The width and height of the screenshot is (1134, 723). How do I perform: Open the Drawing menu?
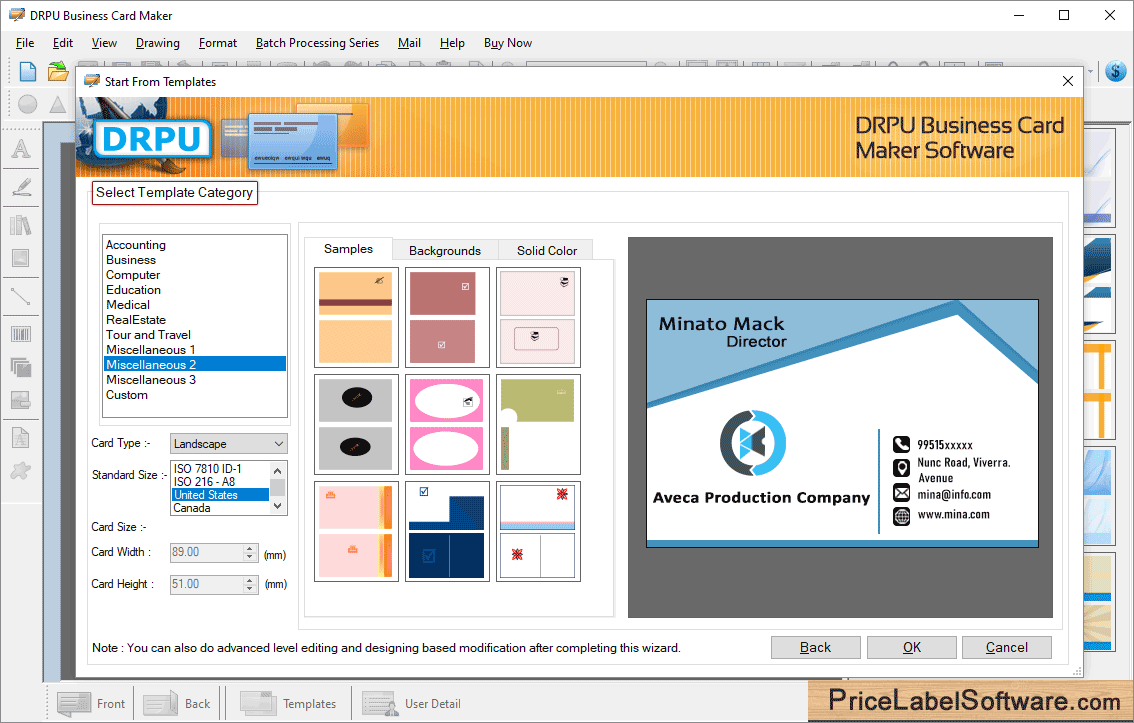[x=158, y=43]
